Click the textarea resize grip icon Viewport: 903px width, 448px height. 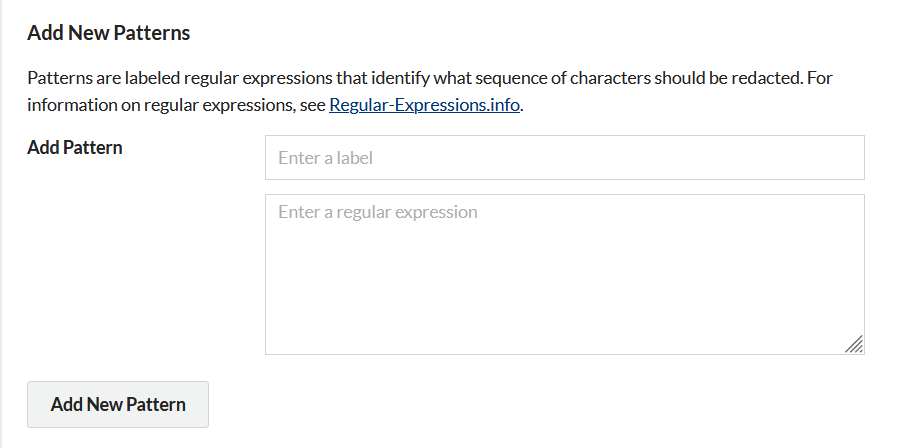tap(854, 344)
